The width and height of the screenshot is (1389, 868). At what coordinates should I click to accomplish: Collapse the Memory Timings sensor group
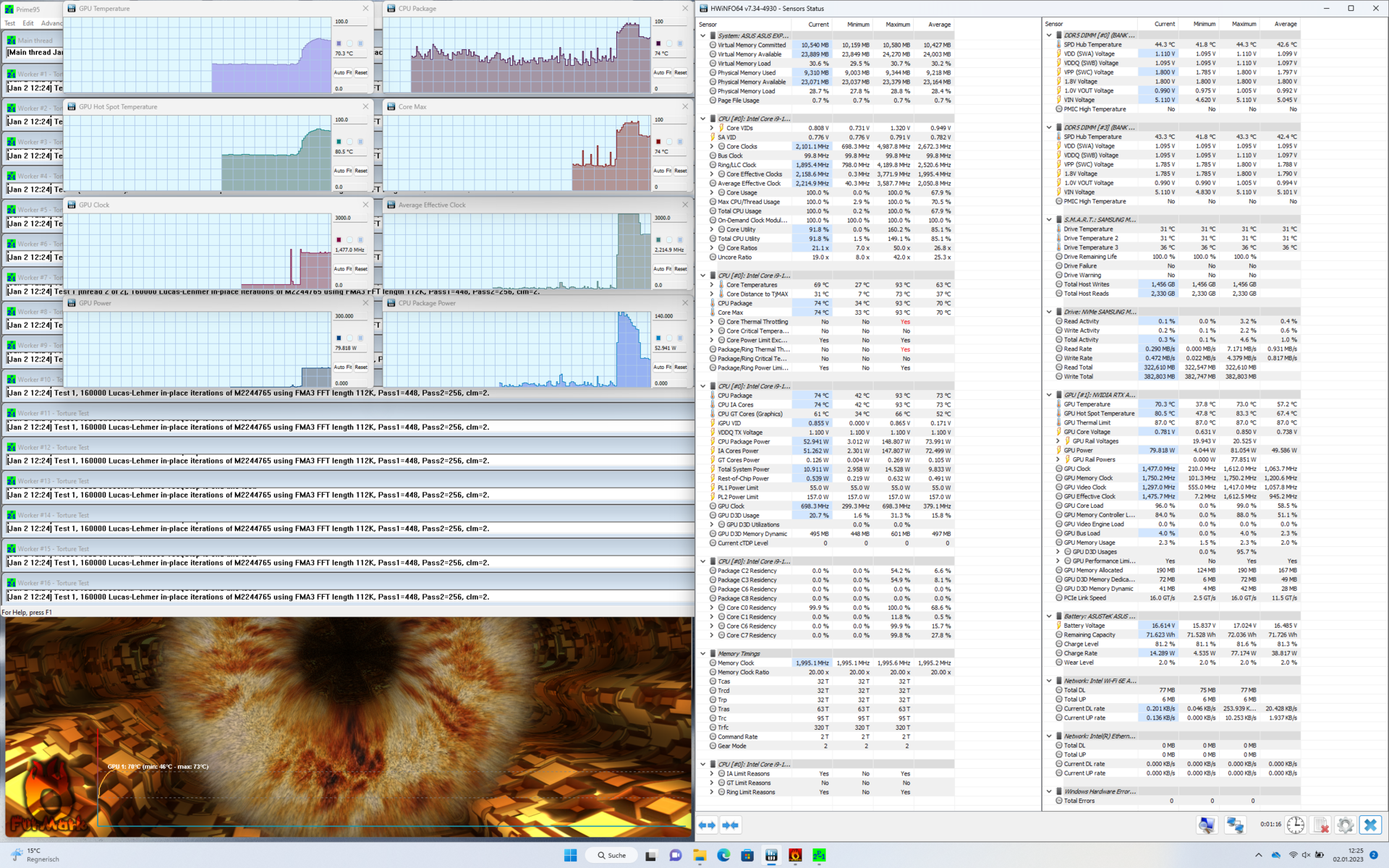(702, 654)
